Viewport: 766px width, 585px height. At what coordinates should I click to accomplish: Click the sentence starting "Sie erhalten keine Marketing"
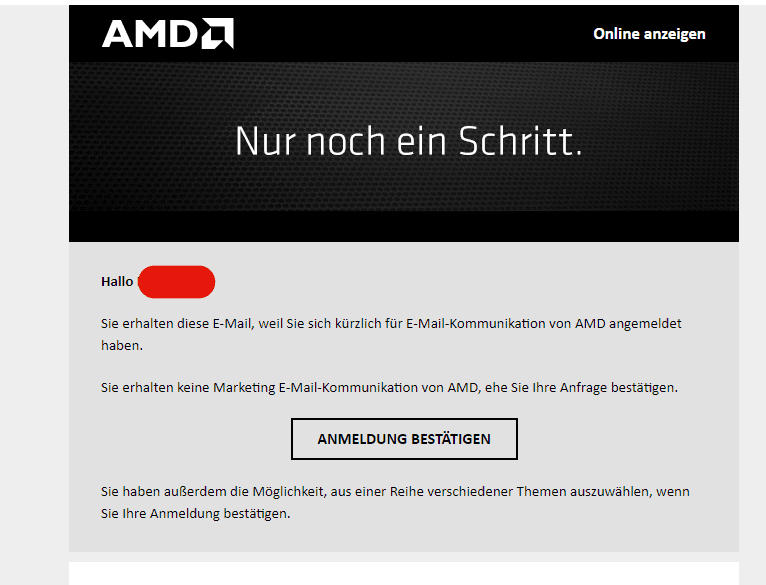pyautogui.click(x=389, y=388)
